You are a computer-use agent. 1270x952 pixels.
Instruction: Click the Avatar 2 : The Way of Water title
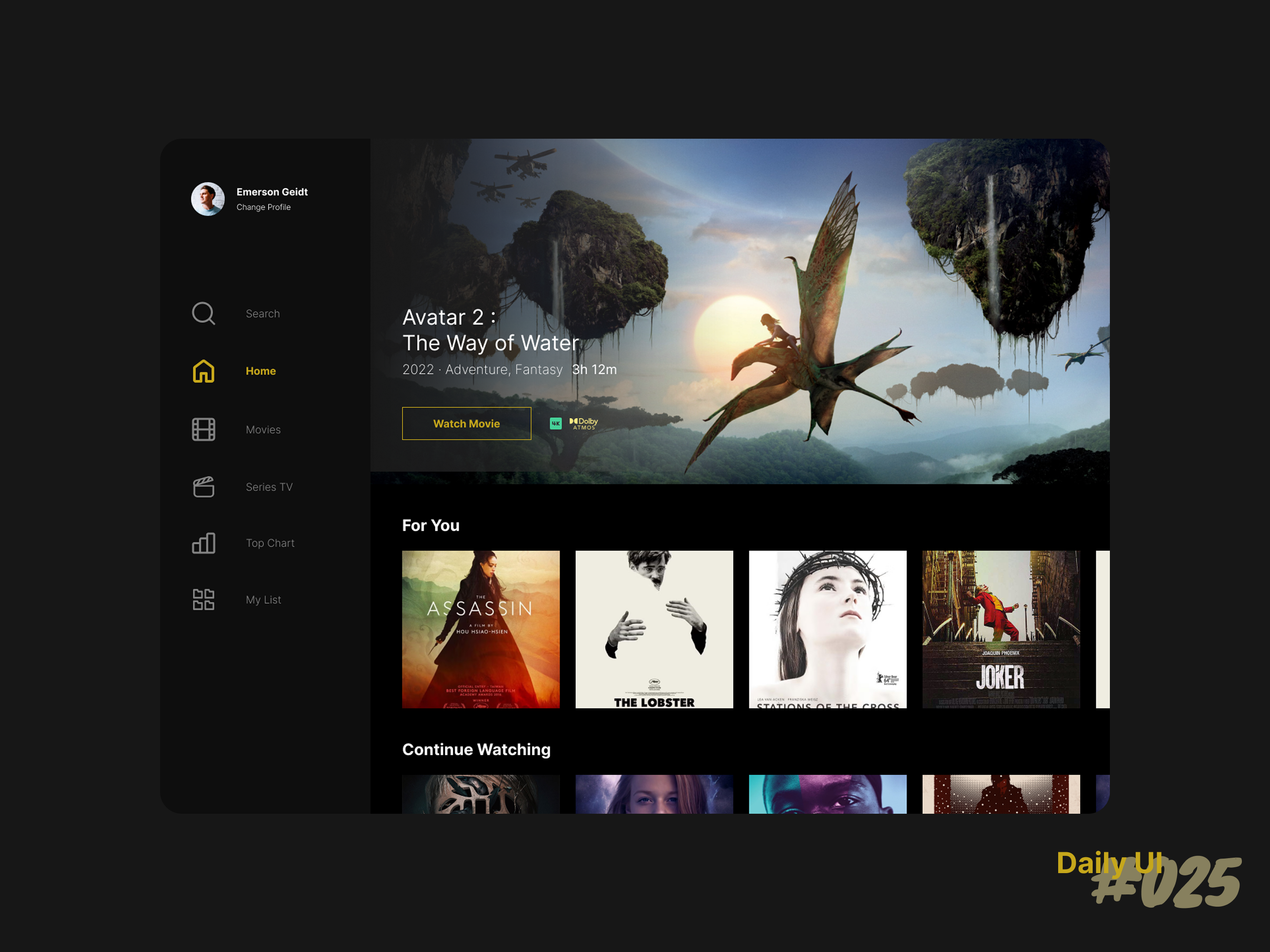[490, 330]
